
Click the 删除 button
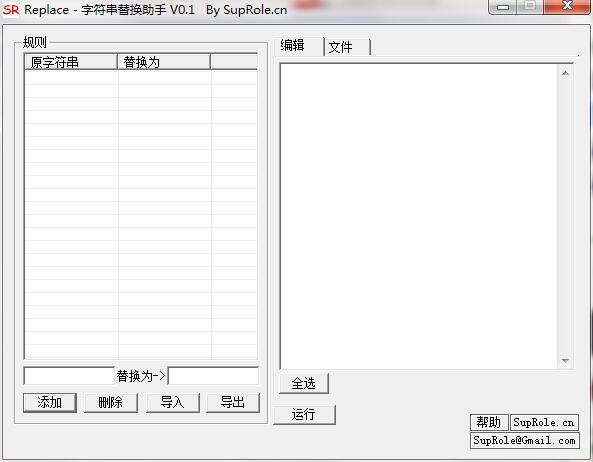tap(111, 402)
